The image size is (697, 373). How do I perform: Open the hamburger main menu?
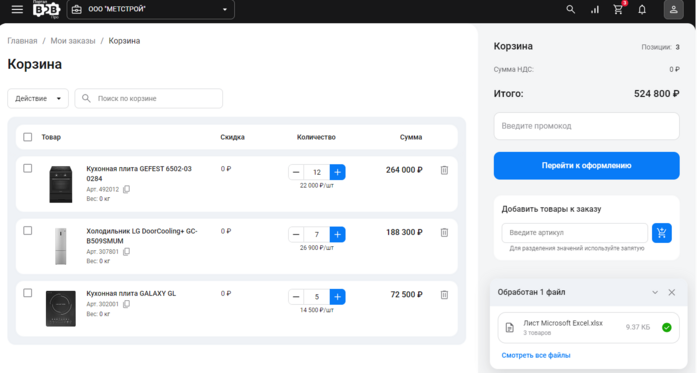pyautogui.click(x=17, y=9)
